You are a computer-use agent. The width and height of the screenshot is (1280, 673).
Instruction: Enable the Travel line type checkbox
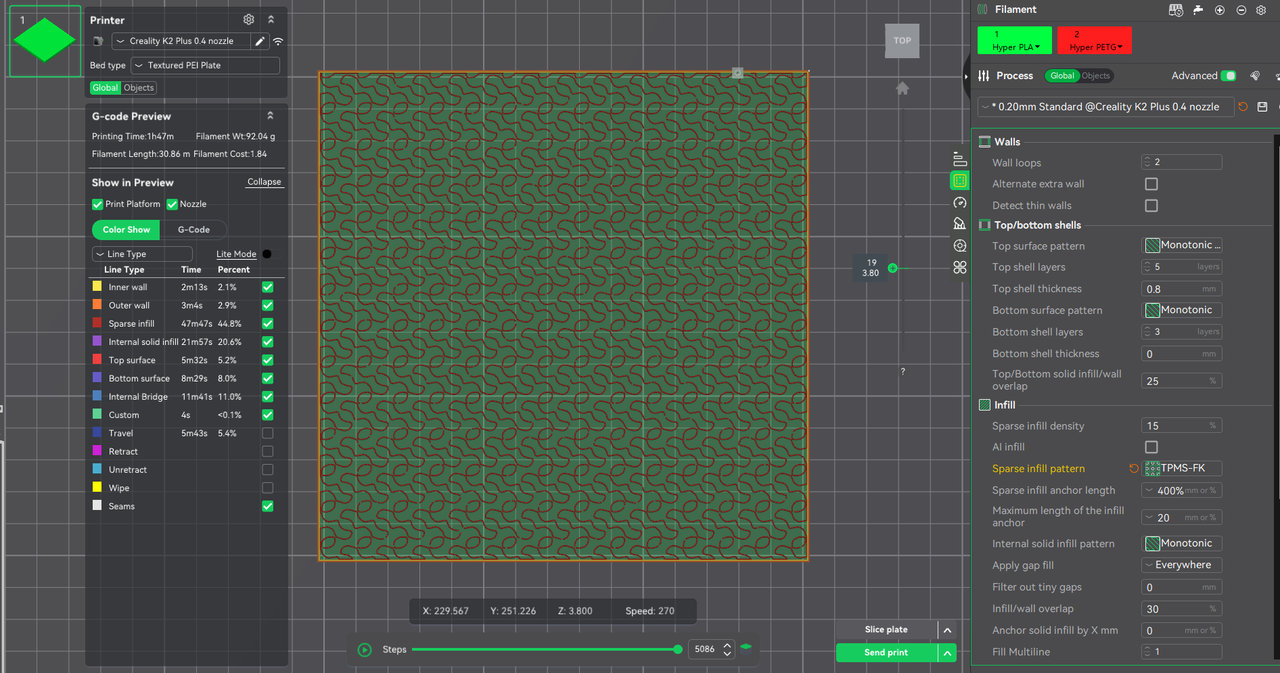(x=267, y=433)
